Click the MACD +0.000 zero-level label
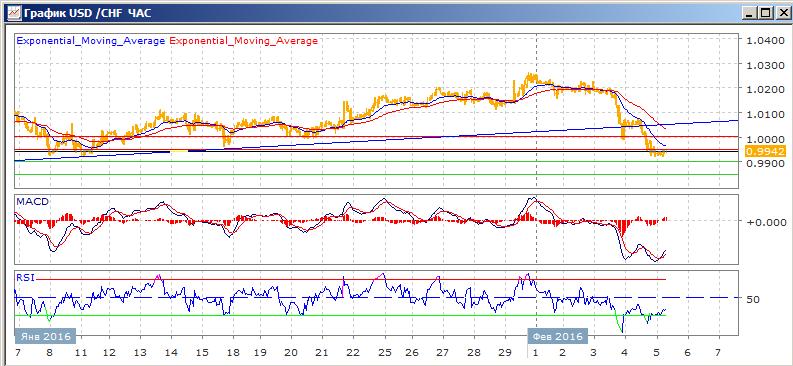793x366 pixels. pos(768,222)
